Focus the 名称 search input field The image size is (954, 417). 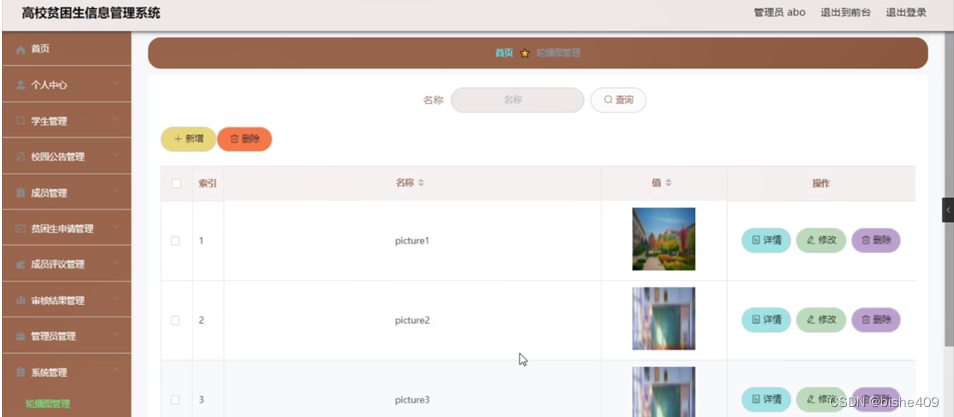click(517, 100)
